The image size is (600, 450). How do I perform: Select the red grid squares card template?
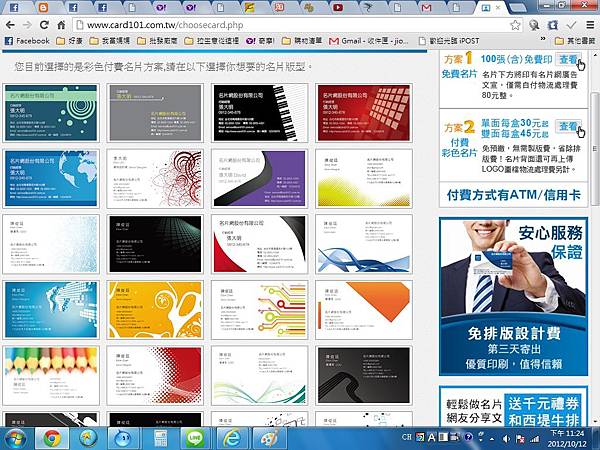[x=364, y=113]
